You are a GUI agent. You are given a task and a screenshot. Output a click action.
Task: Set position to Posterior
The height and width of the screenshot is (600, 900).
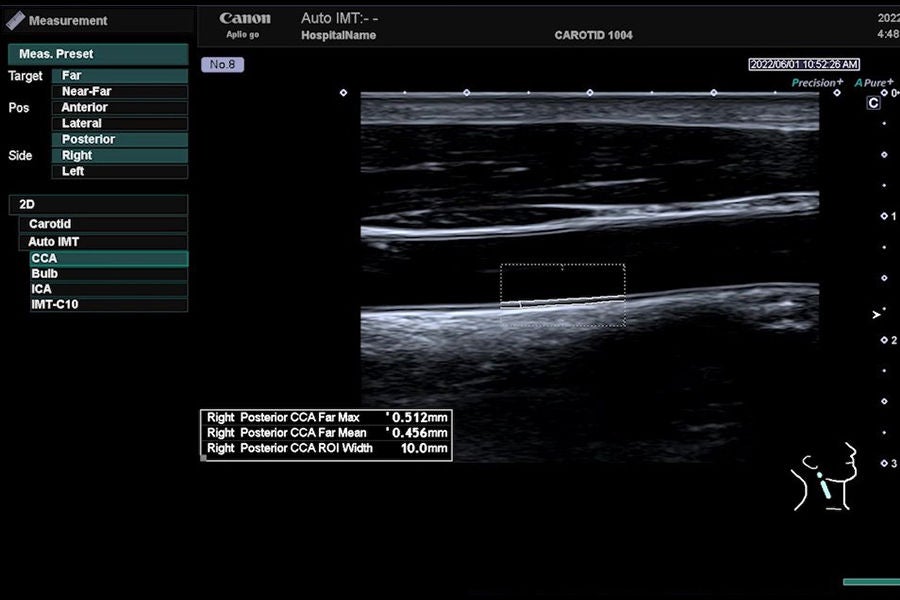tap(119, 140)
